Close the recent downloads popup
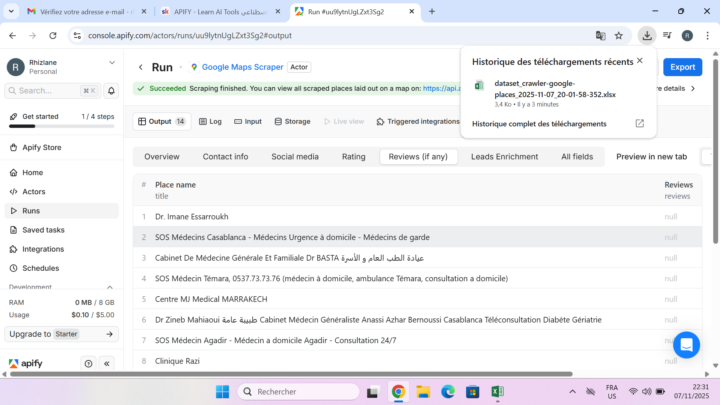720x405 pixels. click(x=640, y=60)
